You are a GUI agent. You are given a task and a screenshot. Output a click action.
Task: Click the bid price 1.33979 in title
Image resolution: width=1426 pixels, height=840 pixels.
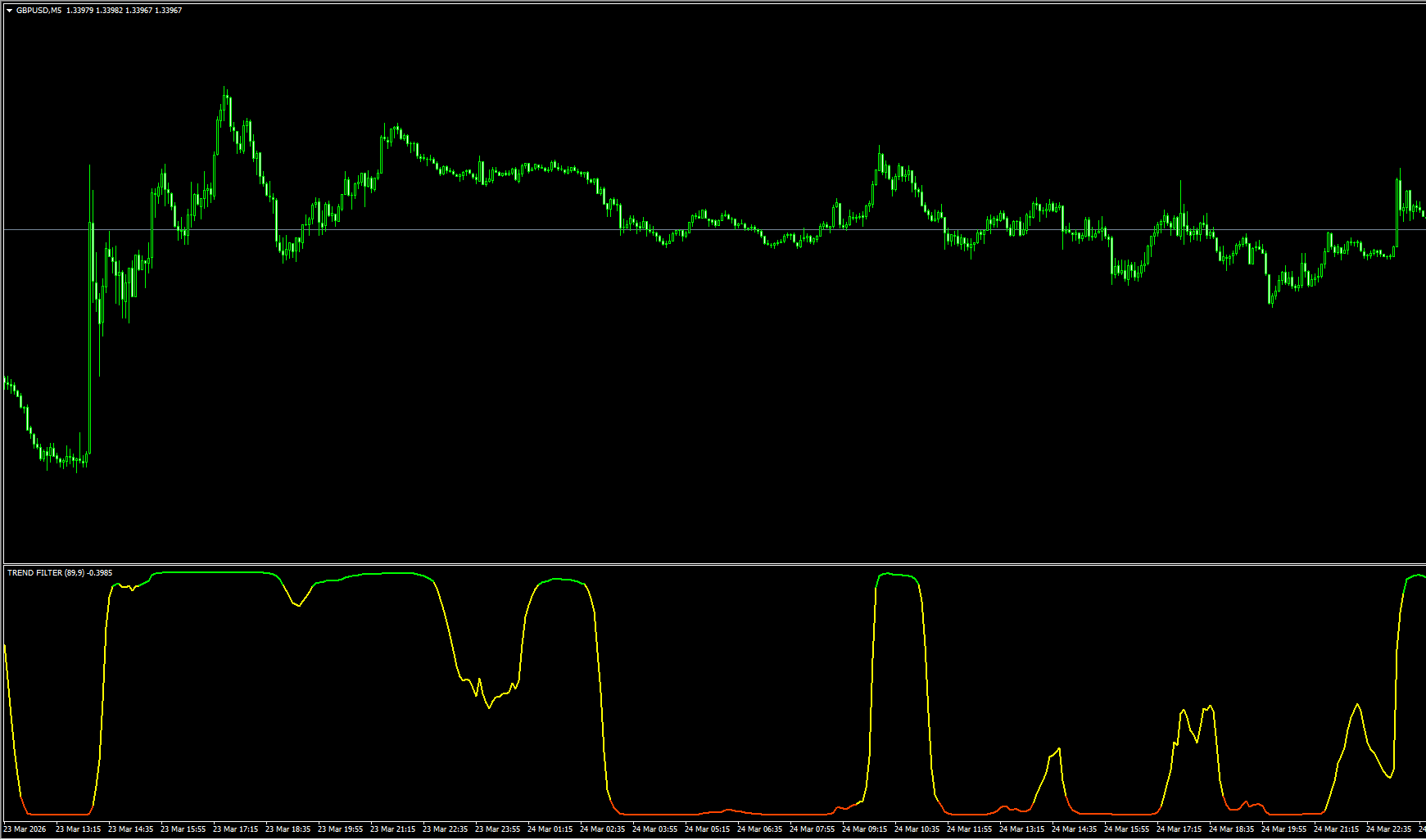[79, 9]
